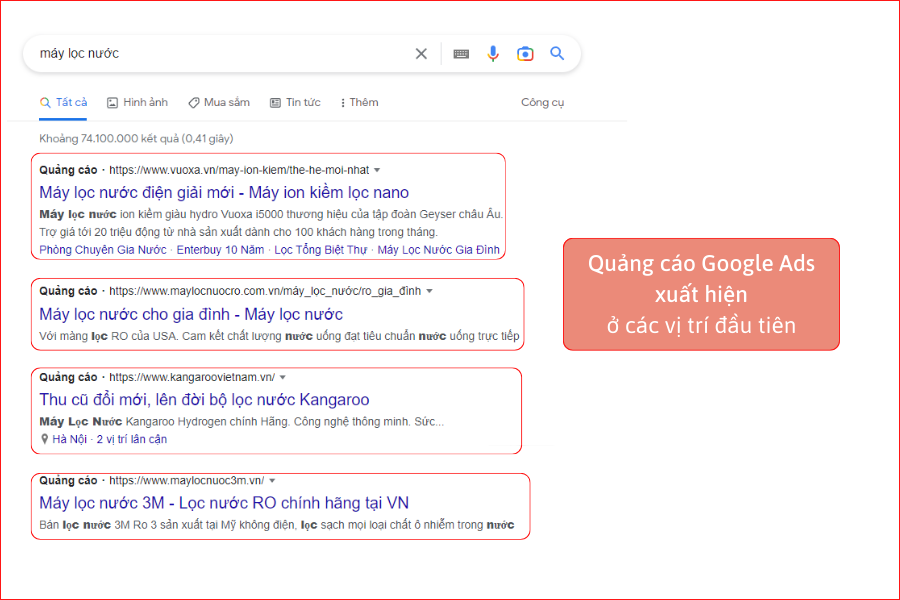900x600 pixels.
Task: Go to the 'Tin tức' tab
Action: click(295, 102)
